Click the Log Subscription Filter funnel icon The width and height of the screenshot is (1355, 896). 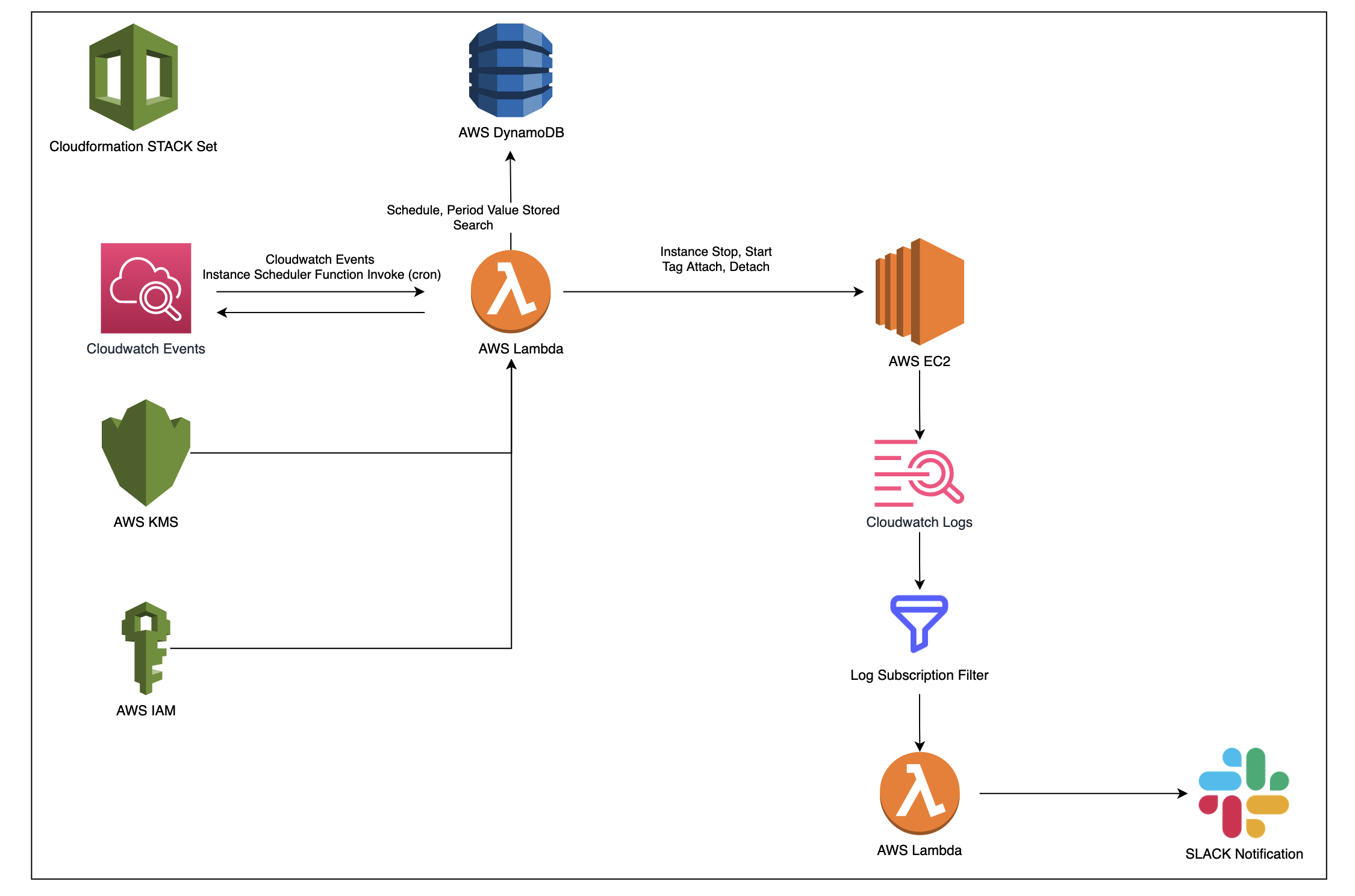coord(919,624)
